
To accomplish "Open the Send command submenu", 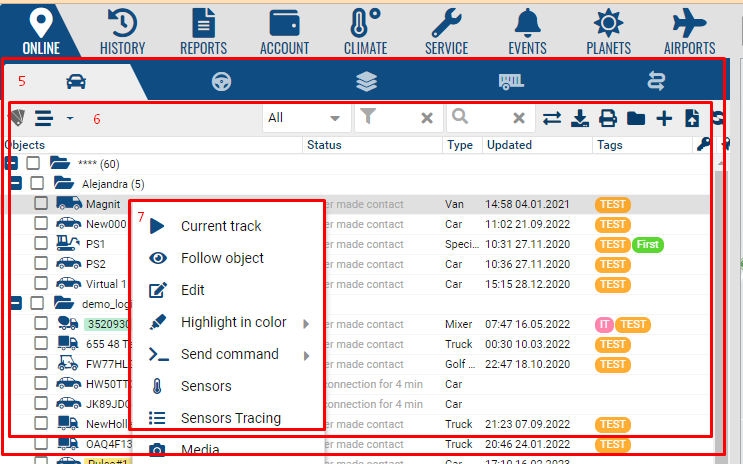I will [228, 354].
